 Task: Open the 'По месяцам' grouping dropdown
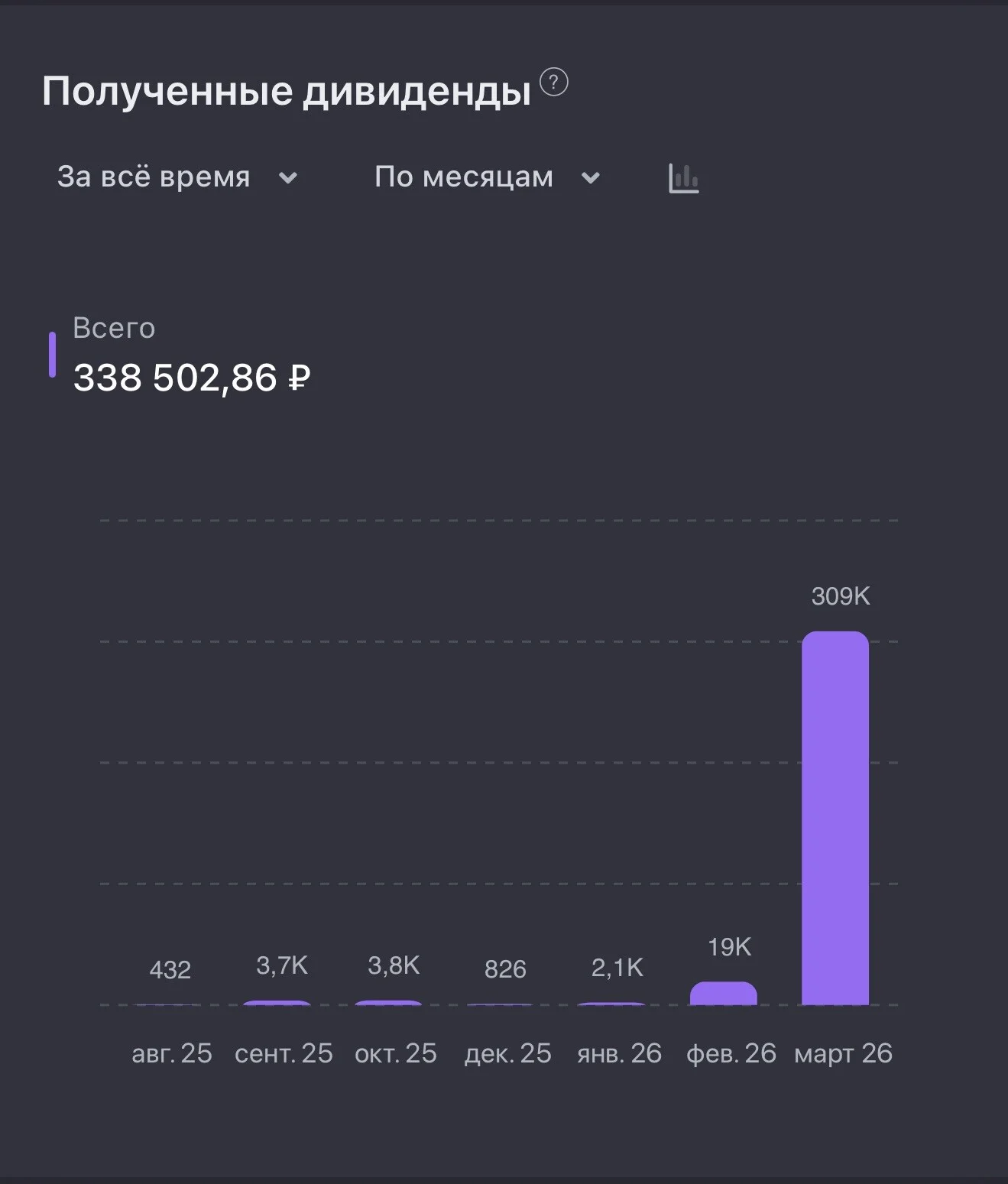pyautogui.click(x=488, y=177)
